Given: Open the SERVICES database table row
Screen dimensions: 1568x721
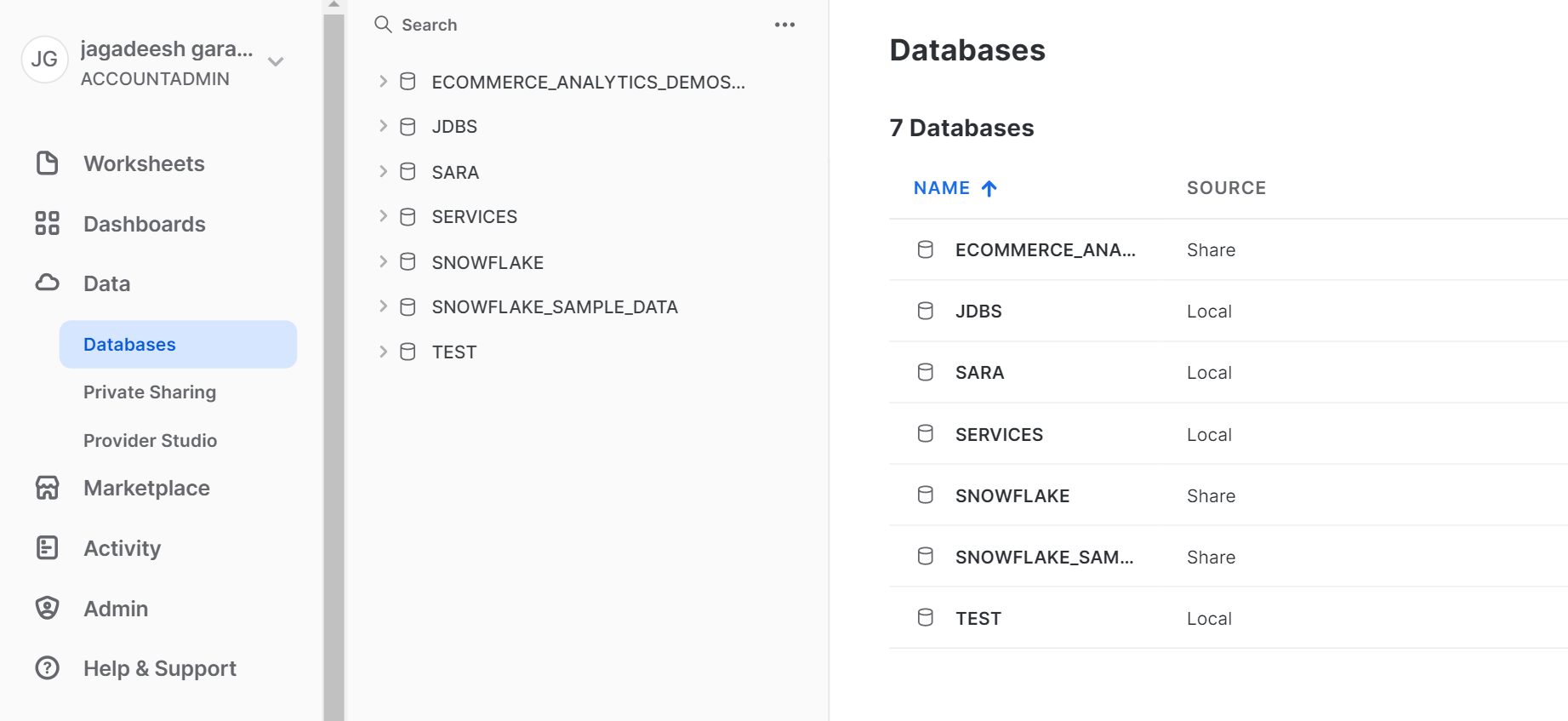Looking at the screenshot, I should [x=999, y=435].
